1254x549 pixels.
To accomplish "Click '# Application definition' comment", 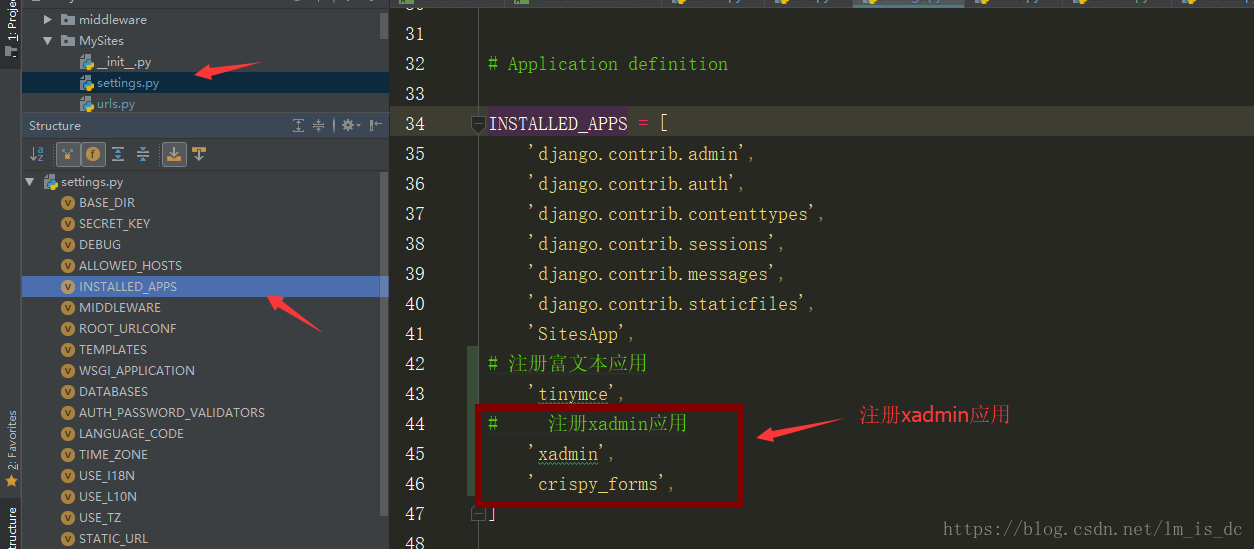I will tap(608, 64).
